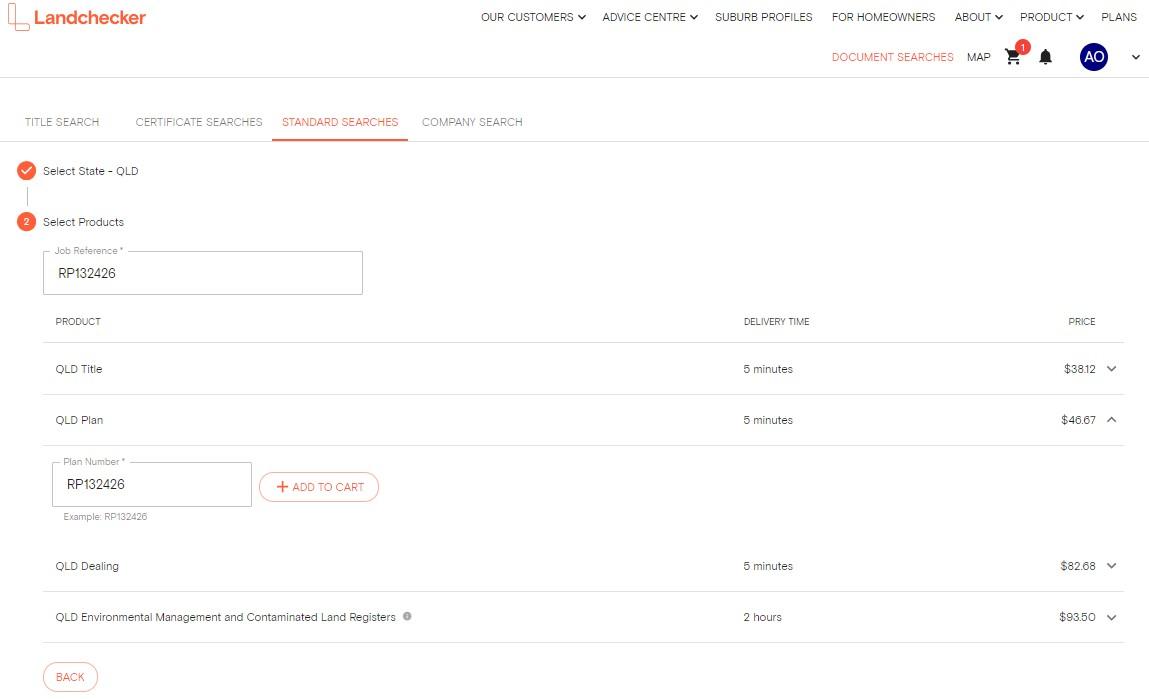Click the QLD Environmental Management product name

click(x=226, y=617)
